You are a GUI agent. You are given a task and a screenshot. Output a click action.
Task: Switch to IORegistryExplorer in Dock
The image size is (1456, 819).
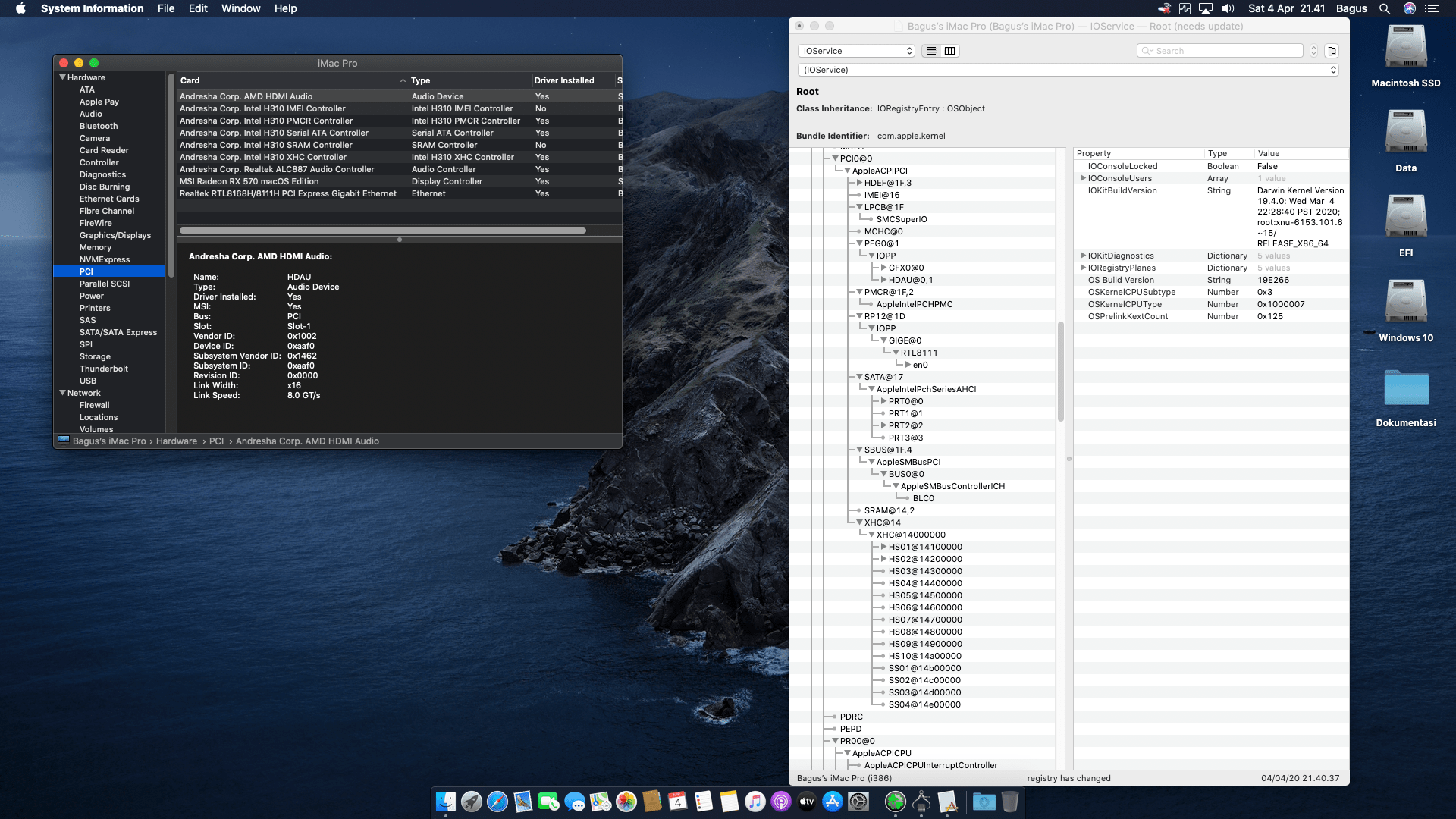pyautogui.click(x=947, y=802)
